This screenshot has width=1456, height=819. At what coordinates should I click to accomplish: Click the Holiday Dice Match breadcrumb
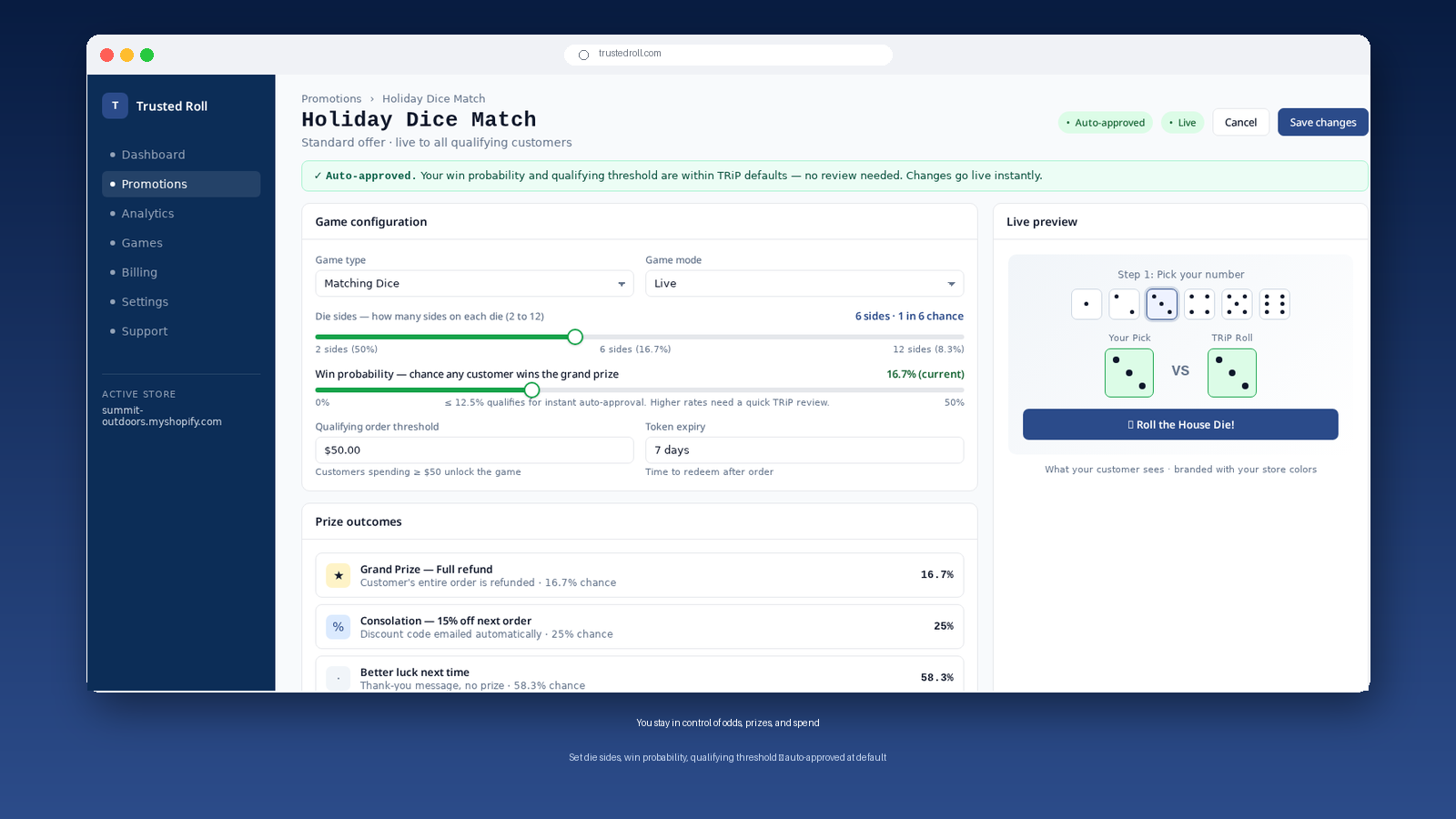(433, 98)
